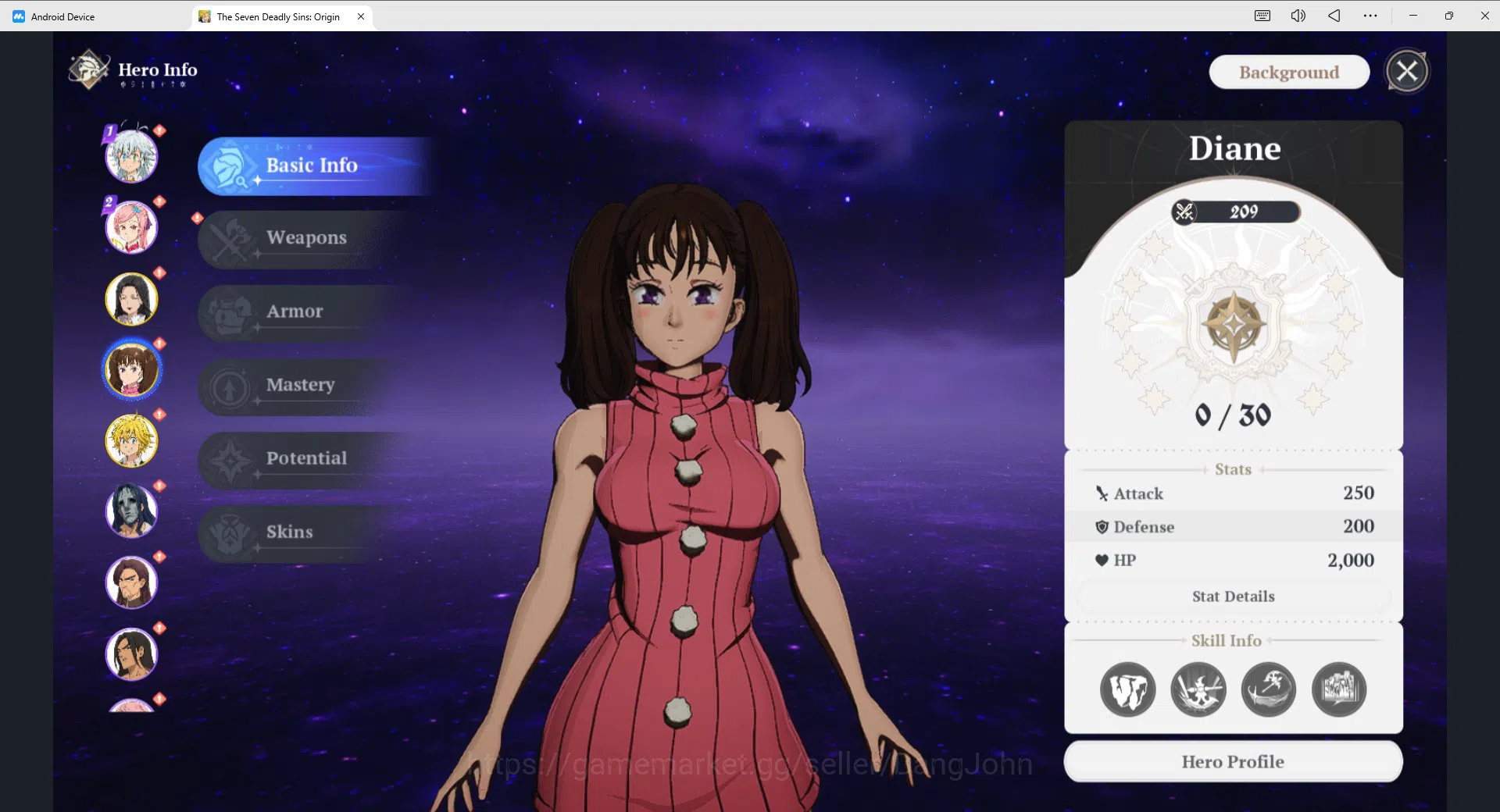Select the brown-haired bearded man portrait
1500x812 pixels.
pos(131,582)
